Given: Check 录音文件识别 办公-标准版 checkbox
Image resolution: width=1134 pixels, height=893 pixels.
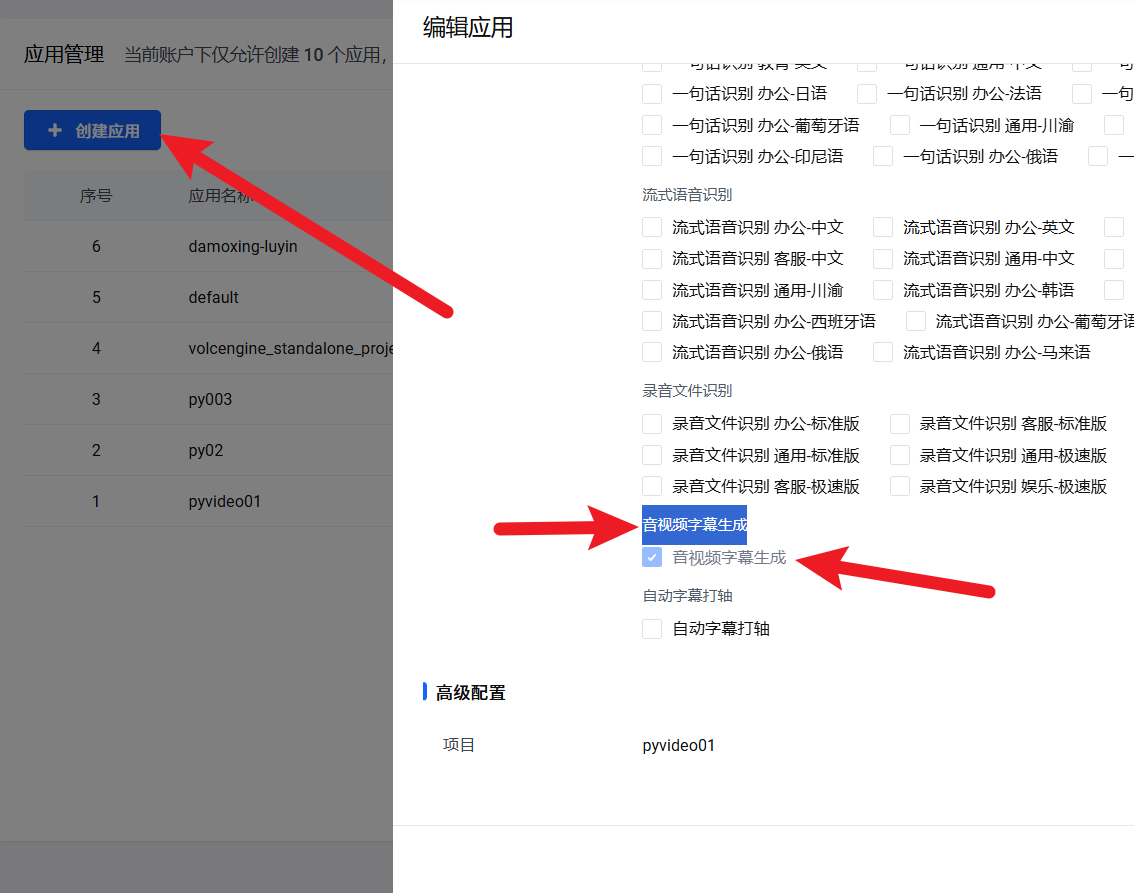Looking at the screenshot, I should [652, 423].
